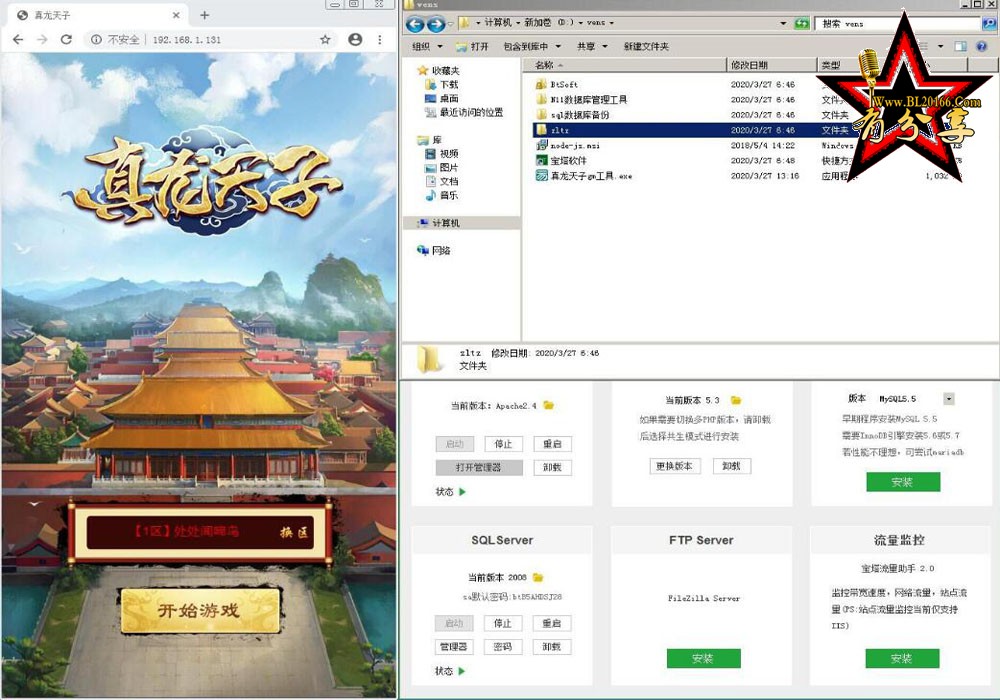This screenshot has width=1000, height=700.
Task: Select 计算机 in the navigation pane
Action: pyautogui.click(x=438, y=223)
